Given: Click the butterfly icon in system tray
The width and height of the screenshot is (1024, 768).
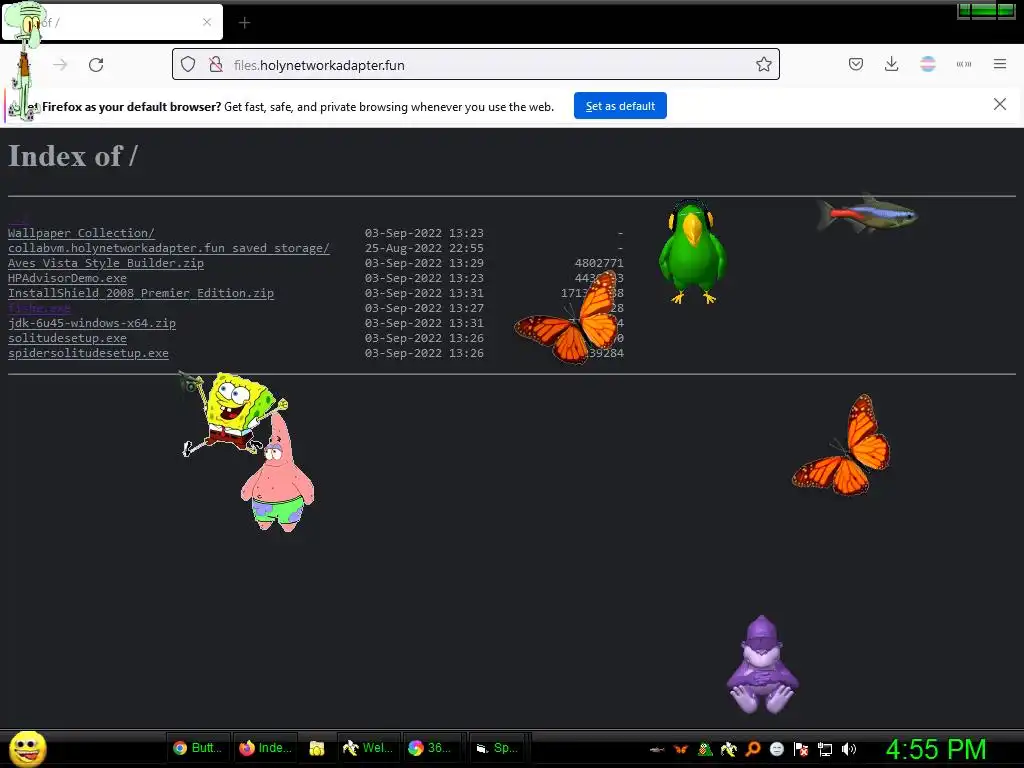Looking at the screenshot, I should click(x=681, y=749).
